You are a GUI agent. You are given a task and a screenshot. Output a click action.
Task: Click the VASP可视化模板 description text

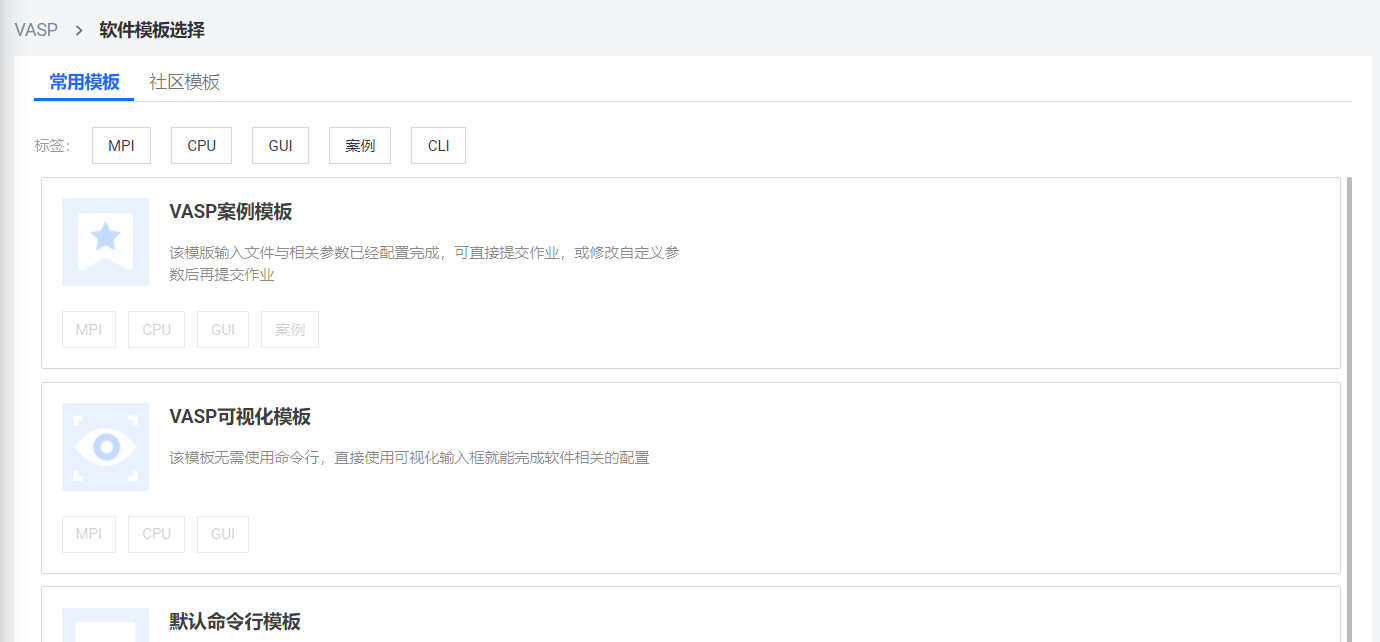(x=410, y=458)
